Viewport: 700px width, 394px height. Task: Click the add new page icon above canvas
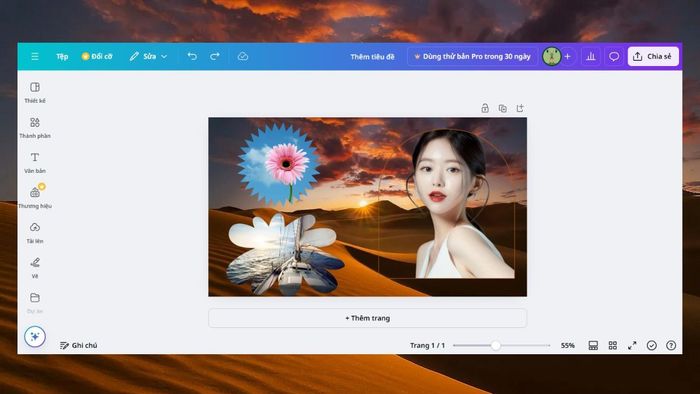[520, 108]
